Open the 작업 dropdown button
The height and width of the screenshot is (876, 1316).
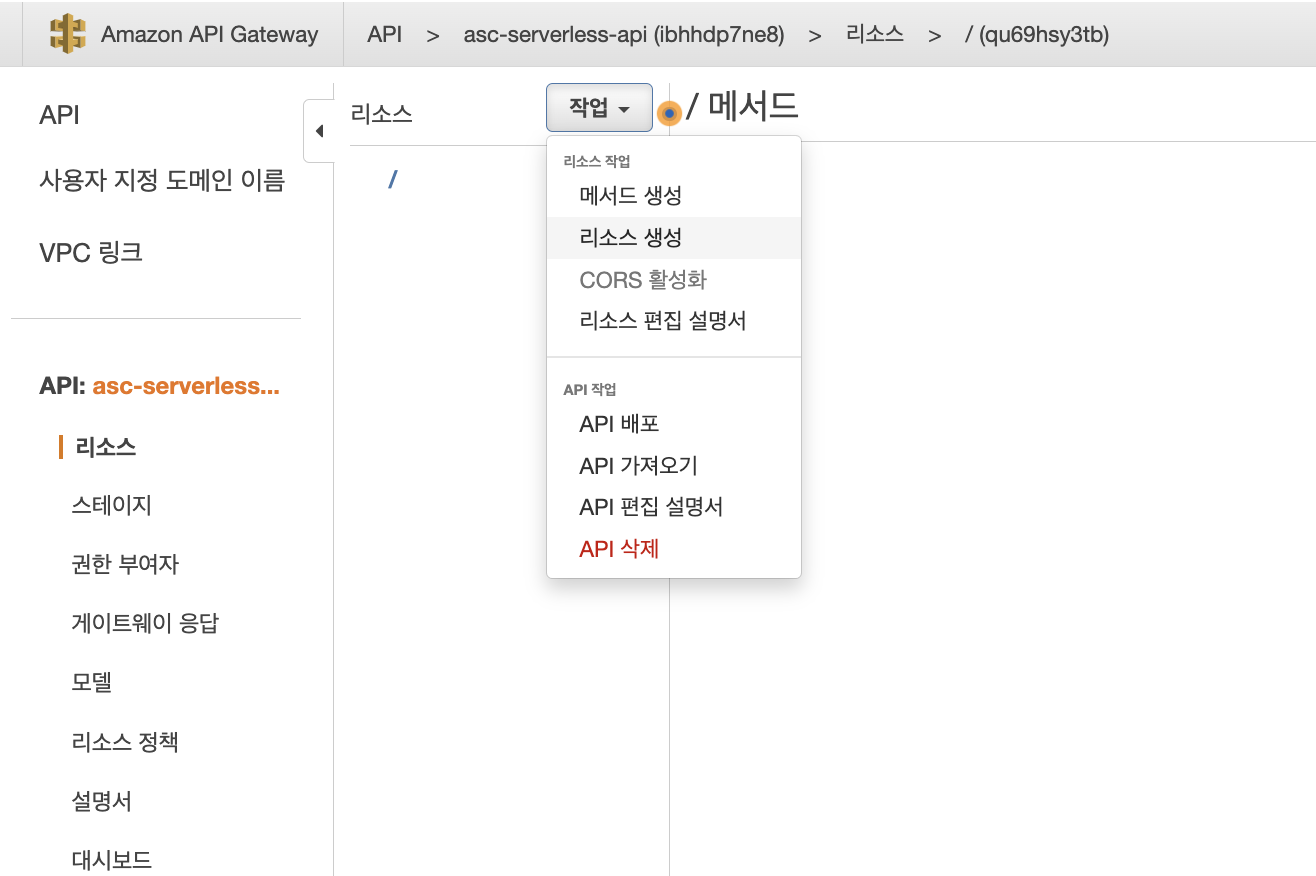[x=599, y=108]
